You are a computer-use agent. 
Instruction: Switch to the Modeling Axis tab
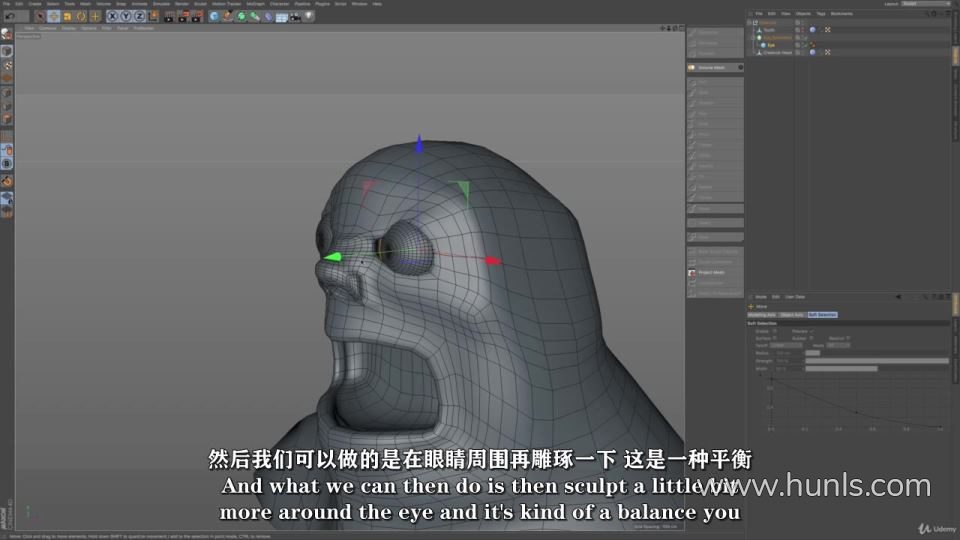coord(762,315)
